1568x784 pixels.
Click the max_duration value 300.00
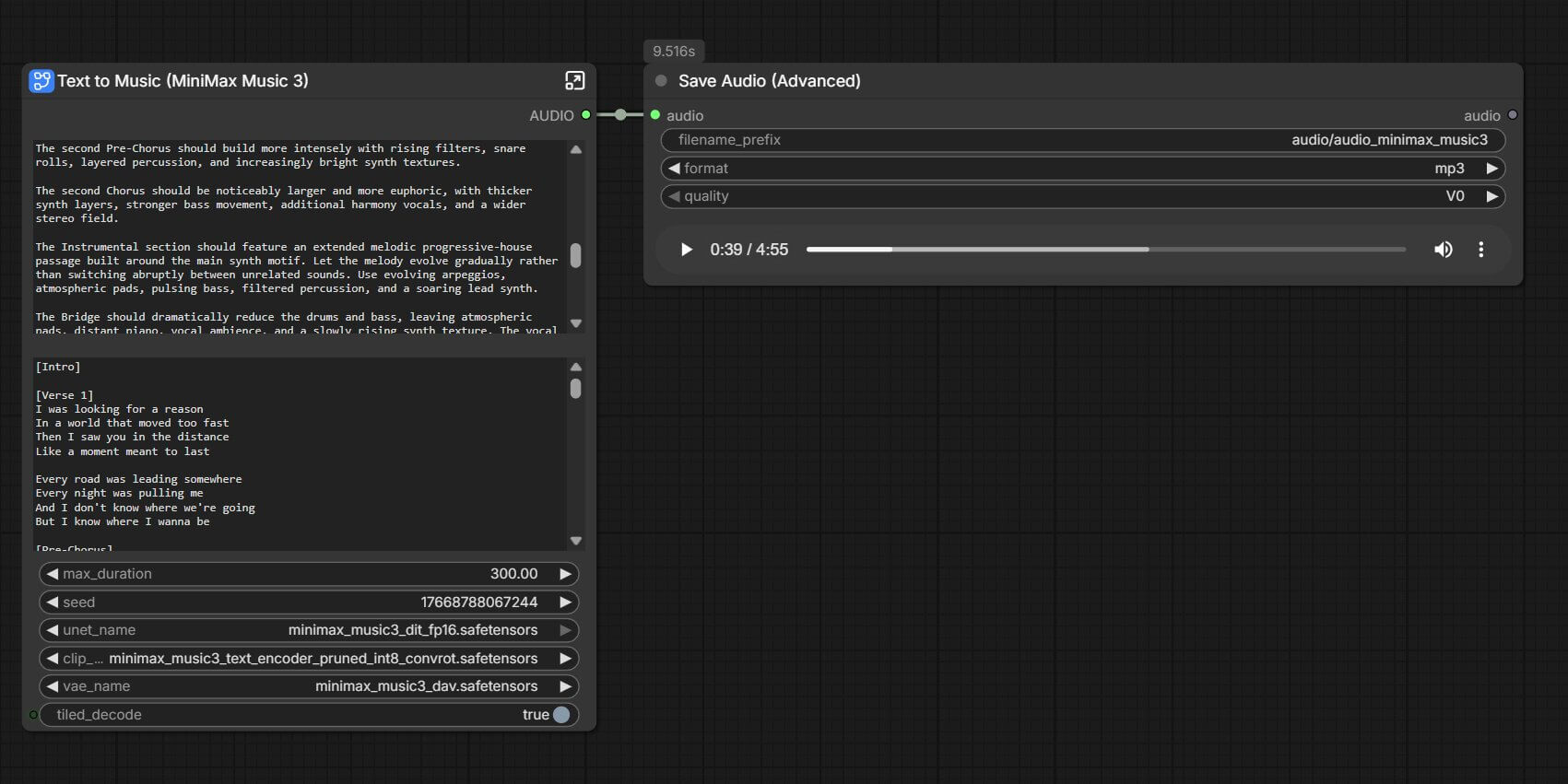[513, 574]
